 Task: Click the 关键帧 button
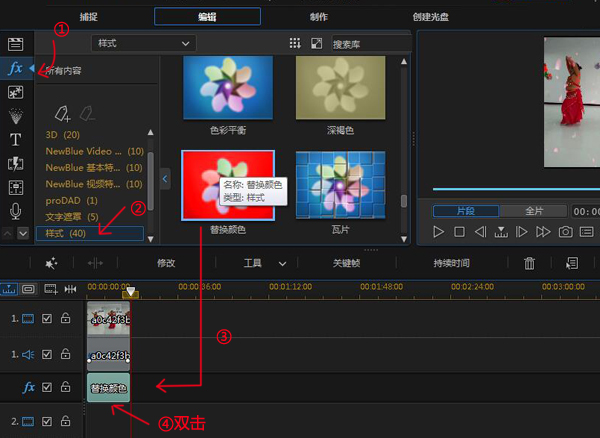[x=346, y=263]
